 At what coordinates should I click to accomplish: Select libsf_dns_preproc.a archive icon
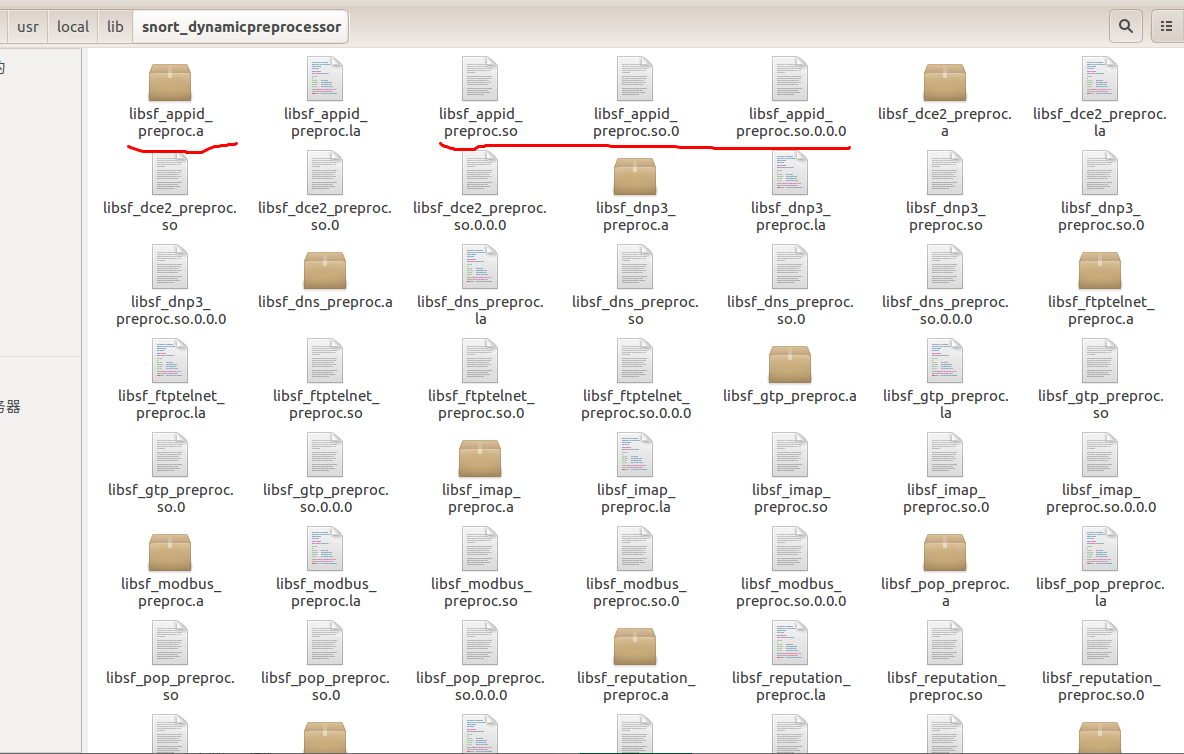(x=325, y=270)
